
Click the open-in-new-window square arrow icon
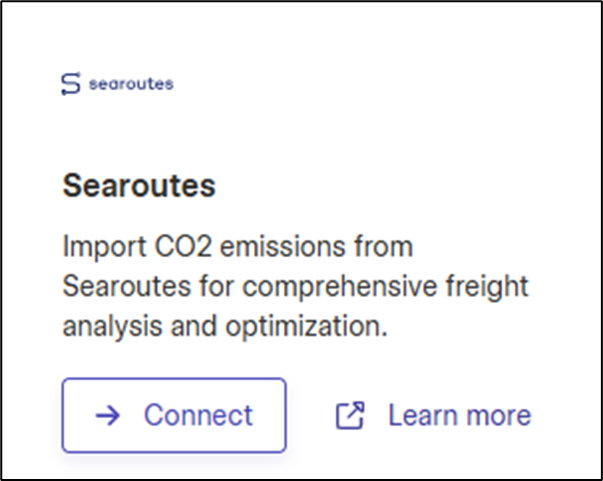click(x=350, y=415)
